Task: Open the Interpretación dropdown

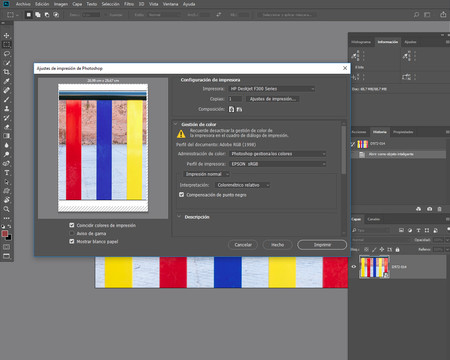Action: 242,185
